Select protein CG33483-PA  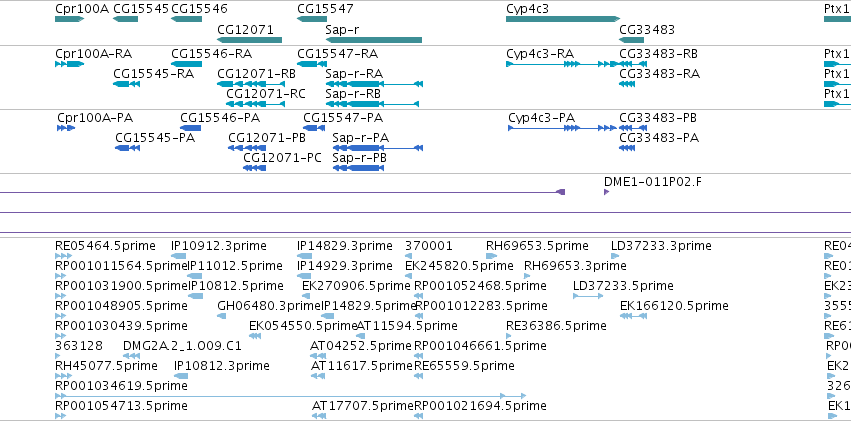click(627, 148)
